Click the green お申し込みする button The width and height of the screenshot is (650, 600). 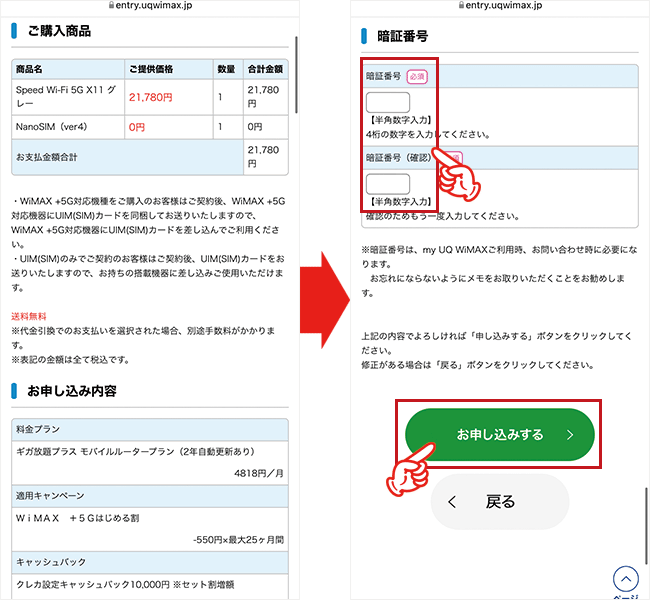[500, 435]
